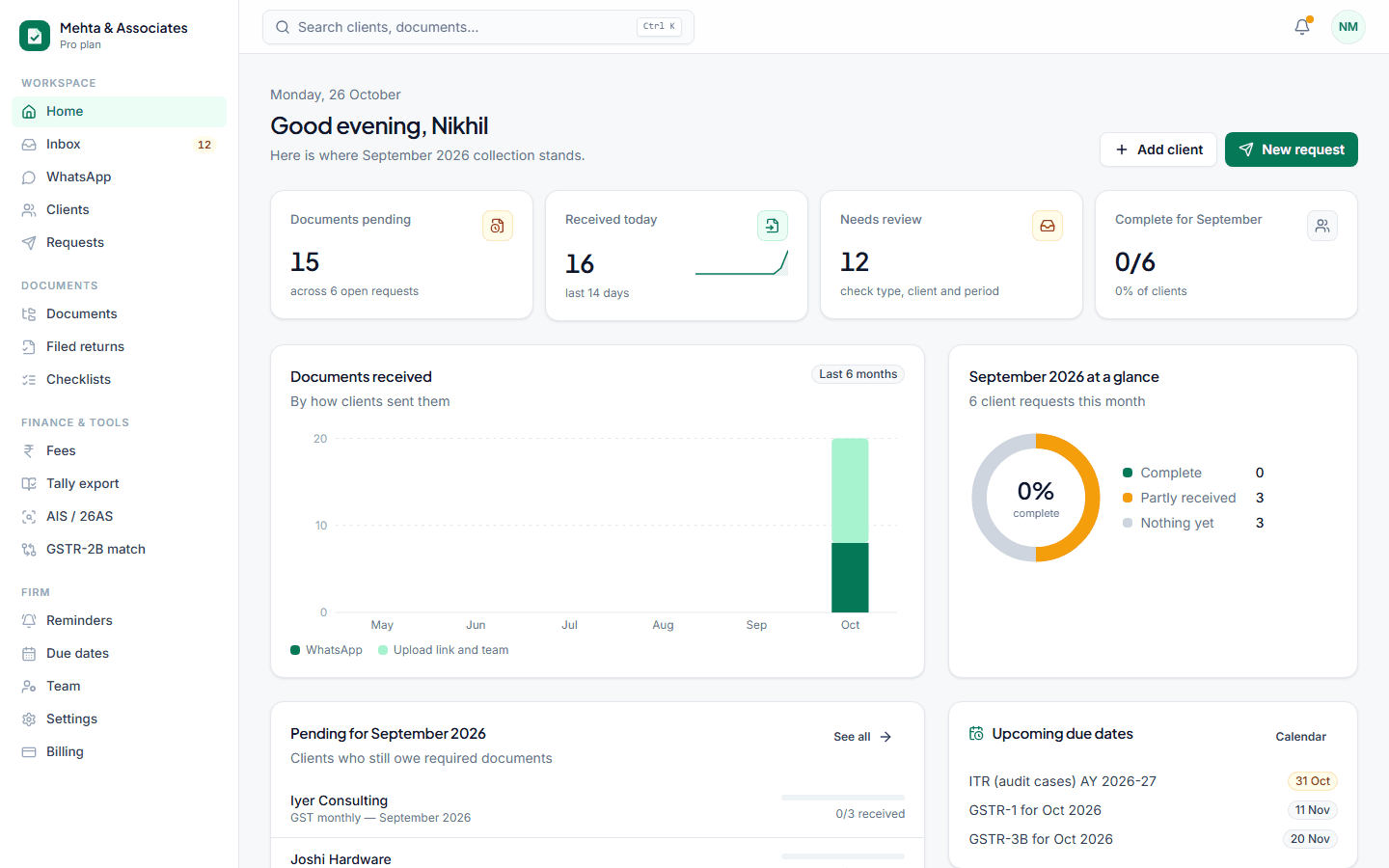Open Billing in sidebar
This screenshot has width=1389, height=868.
(119, 752)
